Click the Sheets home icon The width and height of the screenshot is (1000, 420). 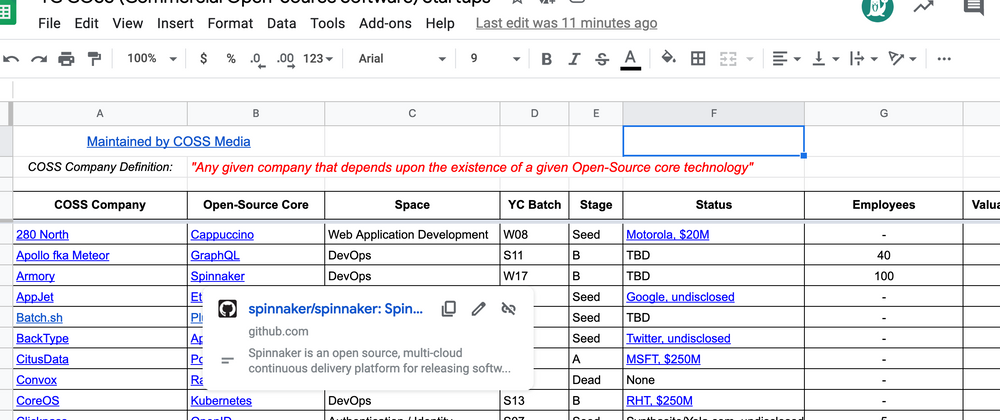pyautogui.click(x=8, y=13)
